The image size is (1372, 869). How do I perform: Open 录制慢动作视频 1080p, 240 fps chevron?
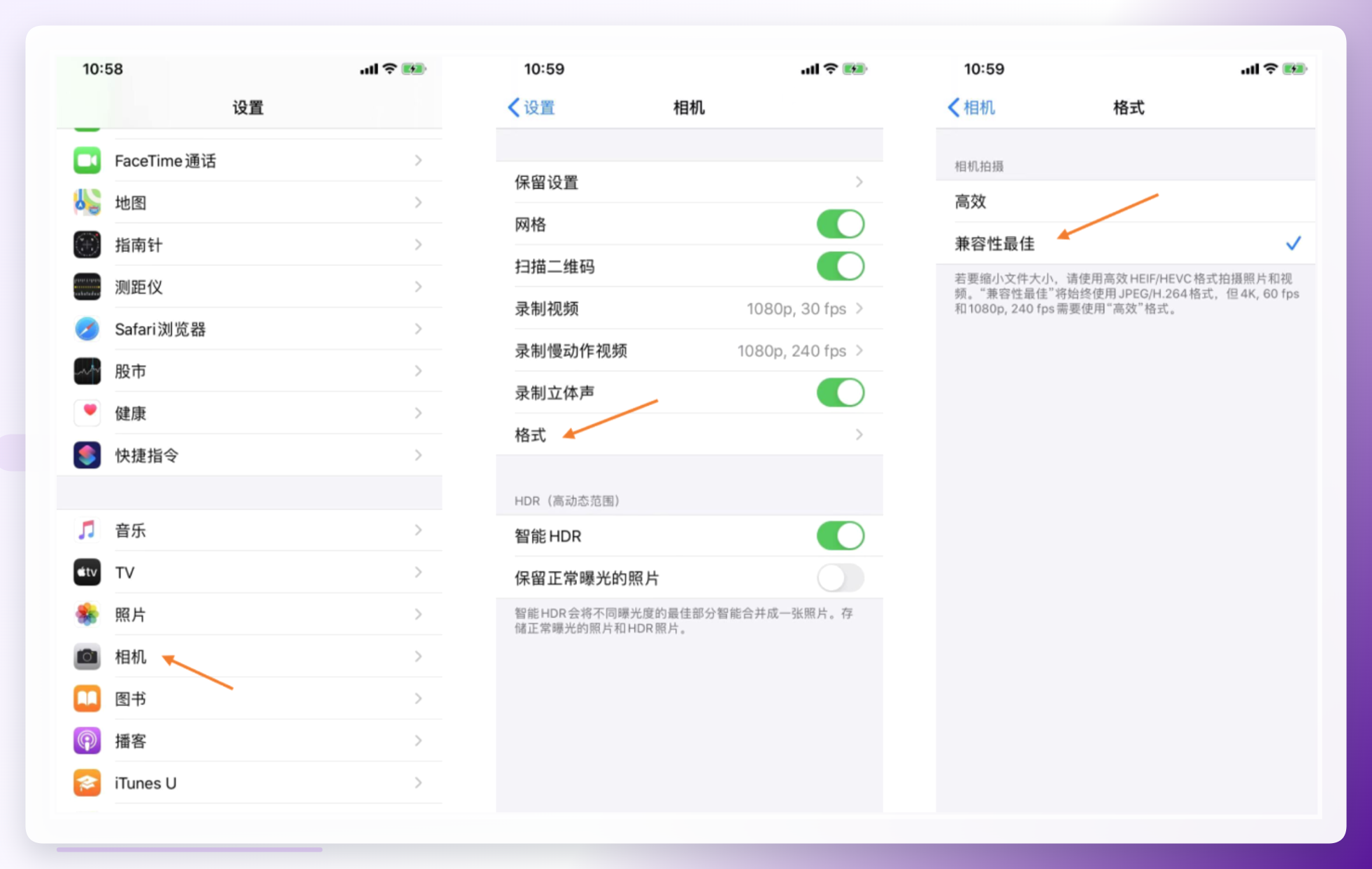pyautogui.click(x=859, y=351)
